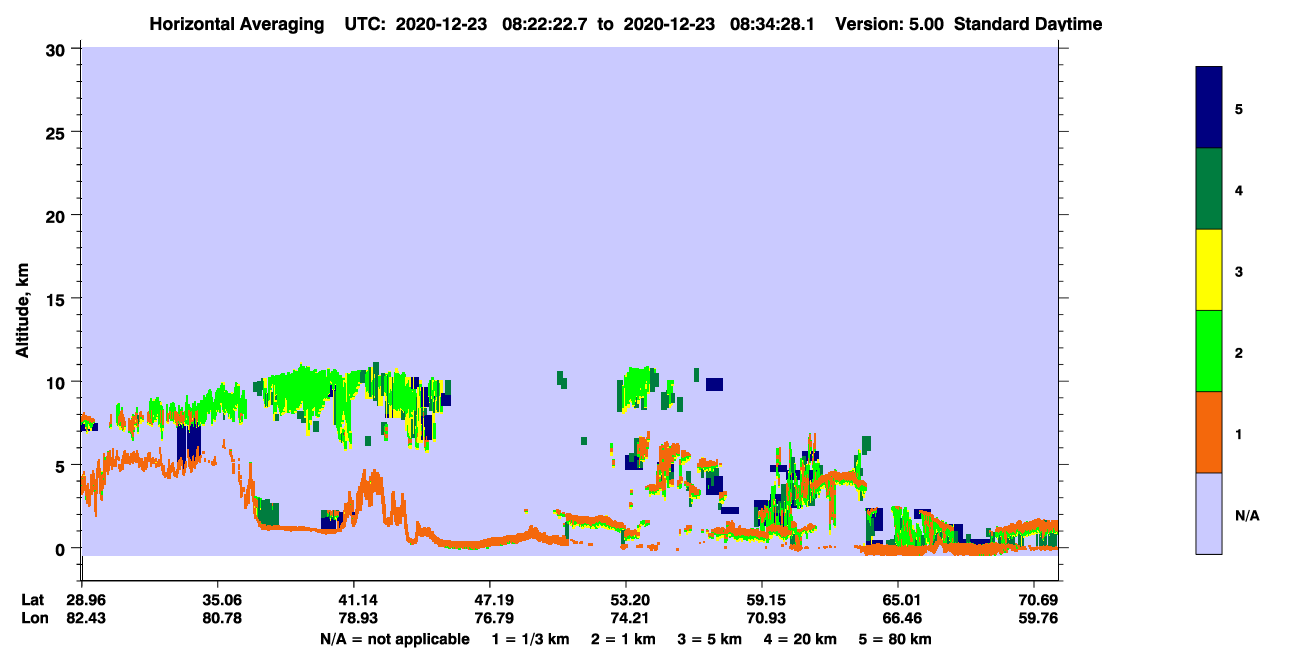Click the altitude tick label 20
This screenshot has width=1300, height=667.
58,215
